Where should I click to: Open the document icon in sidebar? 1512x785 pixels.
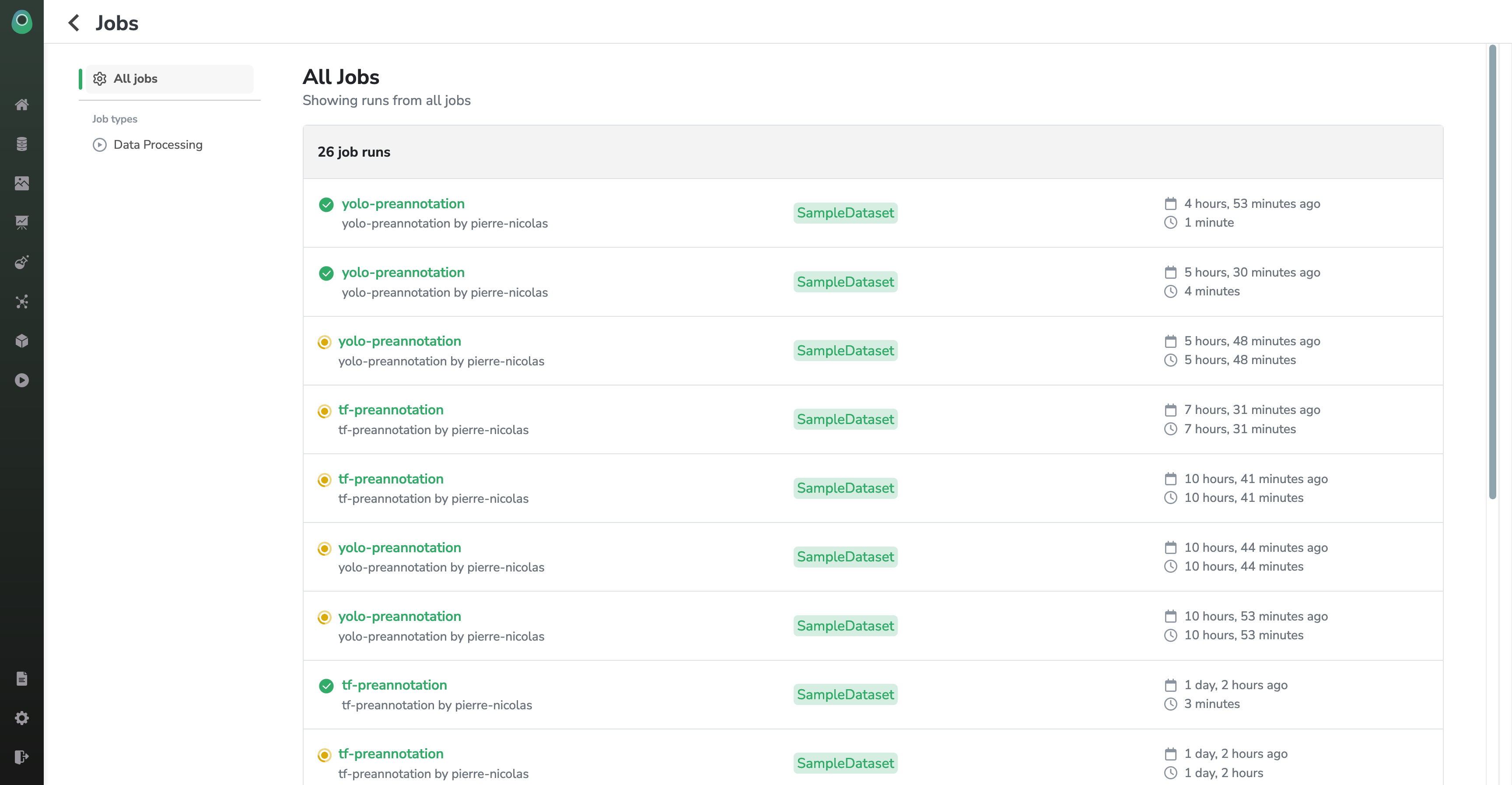click(22, 679)
